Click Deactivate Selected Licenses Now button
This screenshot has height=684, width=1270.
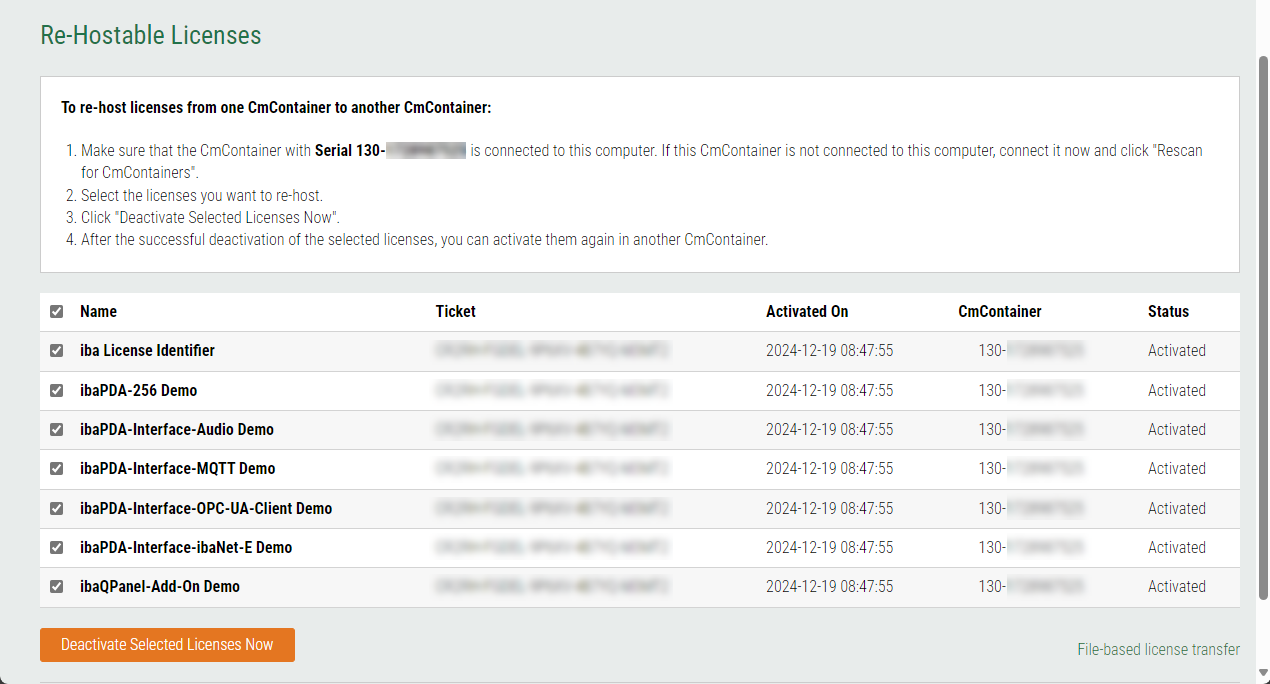tap(167, 645)
